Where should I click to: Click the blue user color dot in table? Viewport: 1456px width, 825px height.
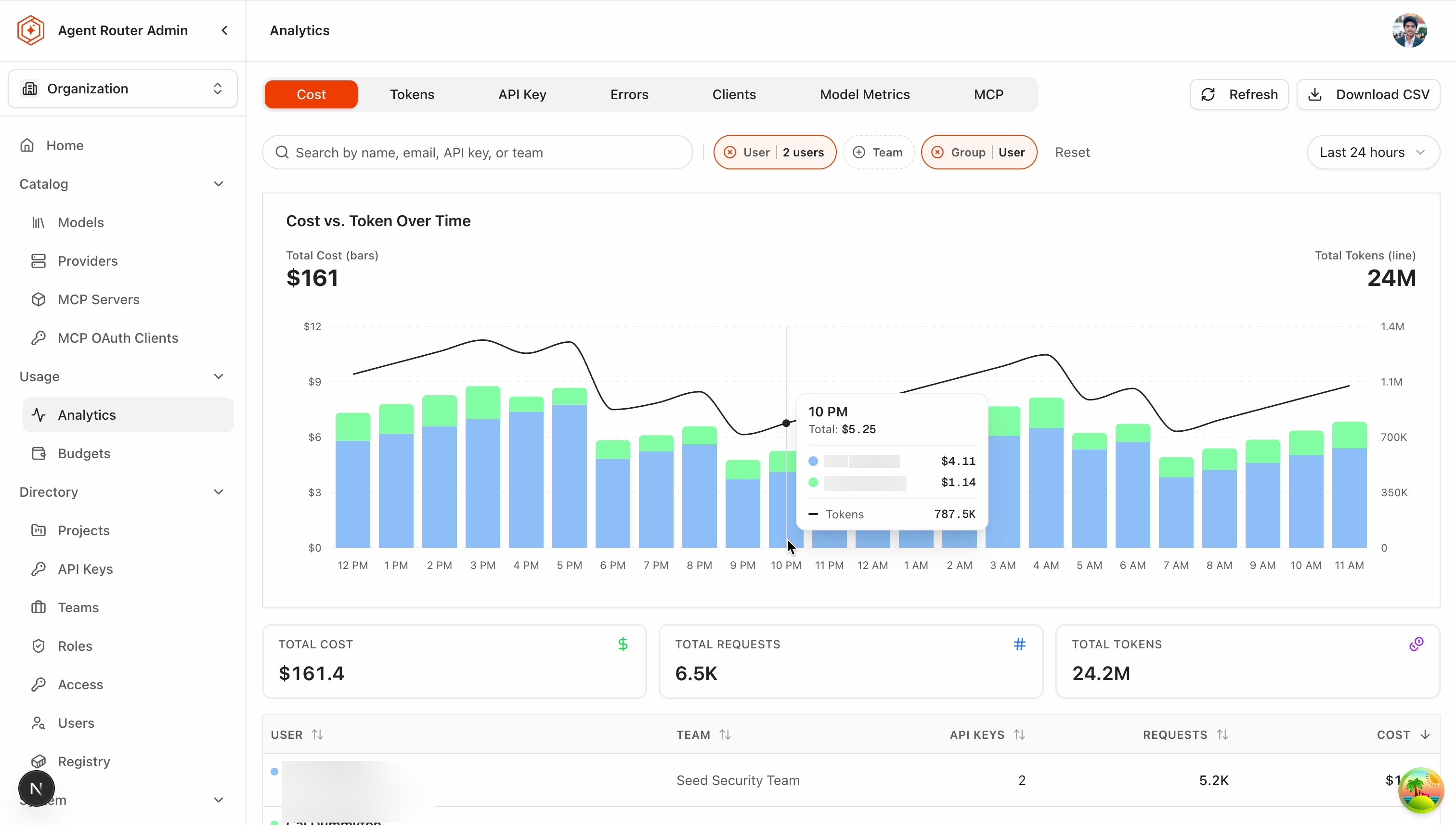pyautogui.click(x=274, y=772)
